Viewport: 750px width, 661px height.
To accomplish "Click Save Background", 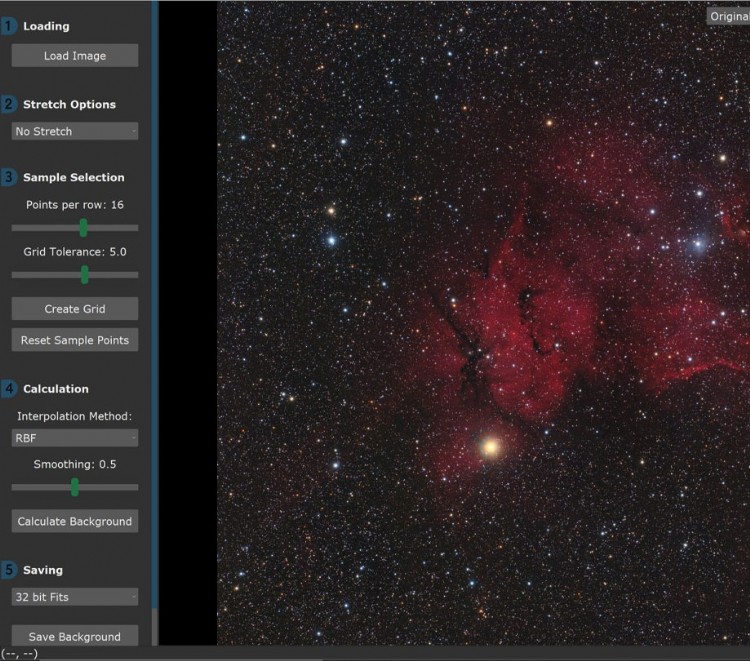I will click(75, 636).
